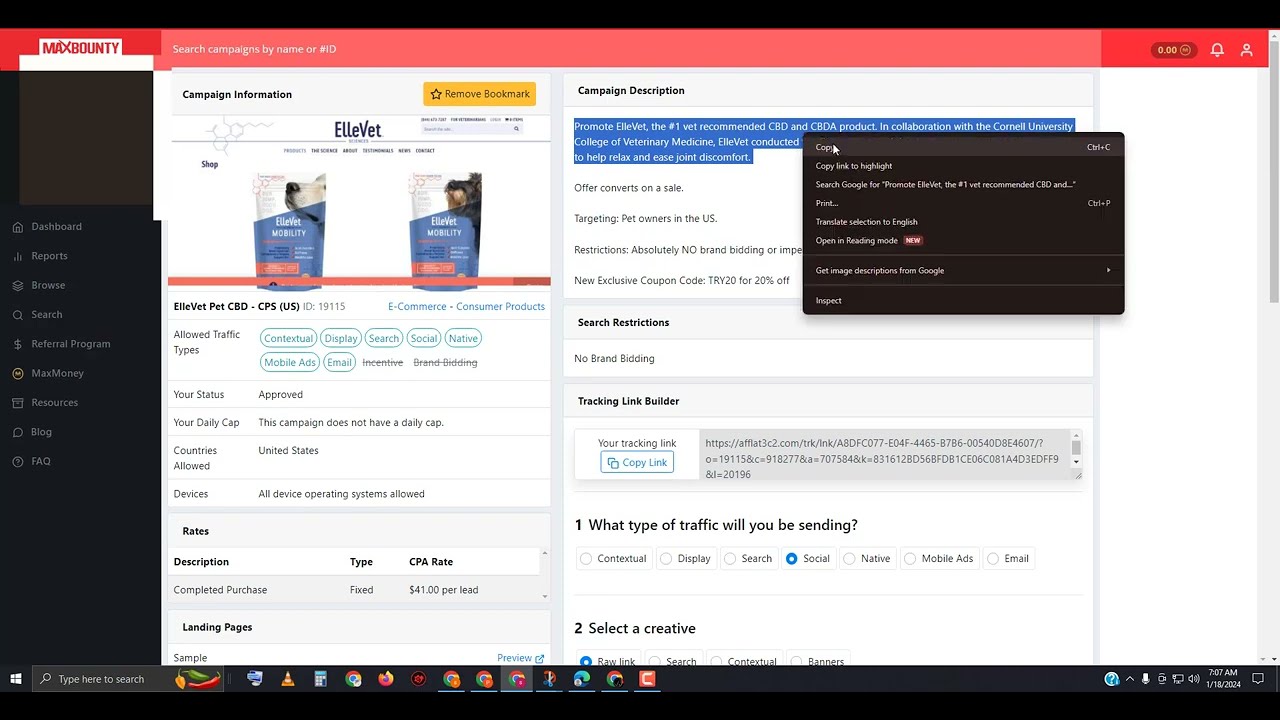Select Display traffic type radio
Screen dimensions: 1280x720
click(x=666, y=559)
